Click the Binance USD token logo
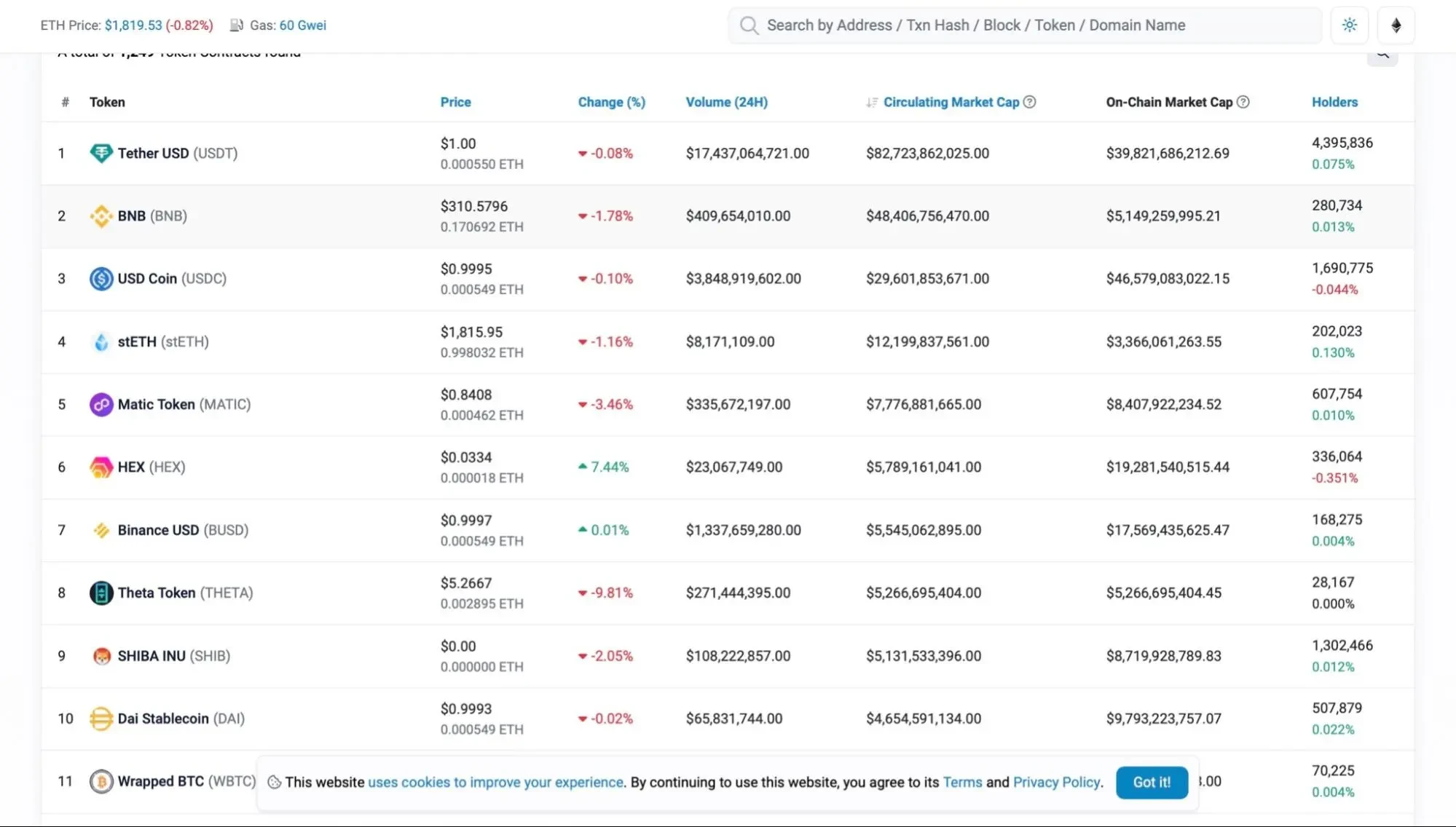1456x827 pixels. tap(101, 531)
